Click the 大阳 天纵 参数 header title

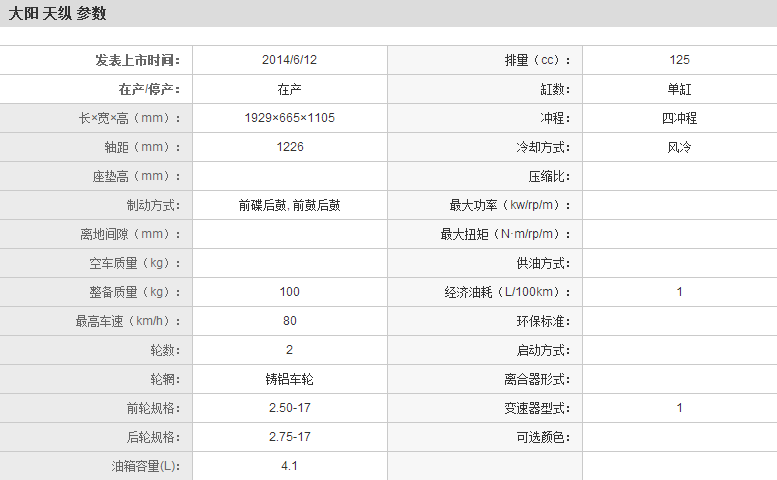tap(57, 14)
